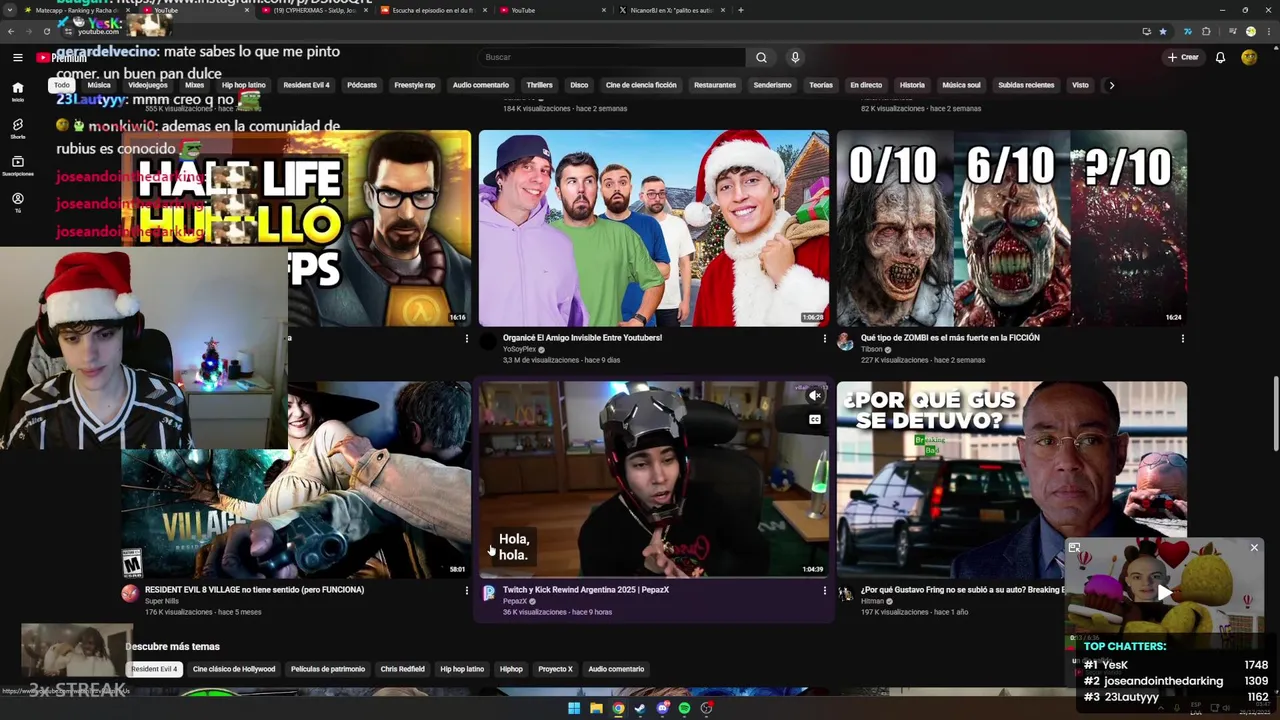The width and height of the screenshot is (1280, 720).
Task: Select the Música soul filter chip
Action: [x=961, y=85]
